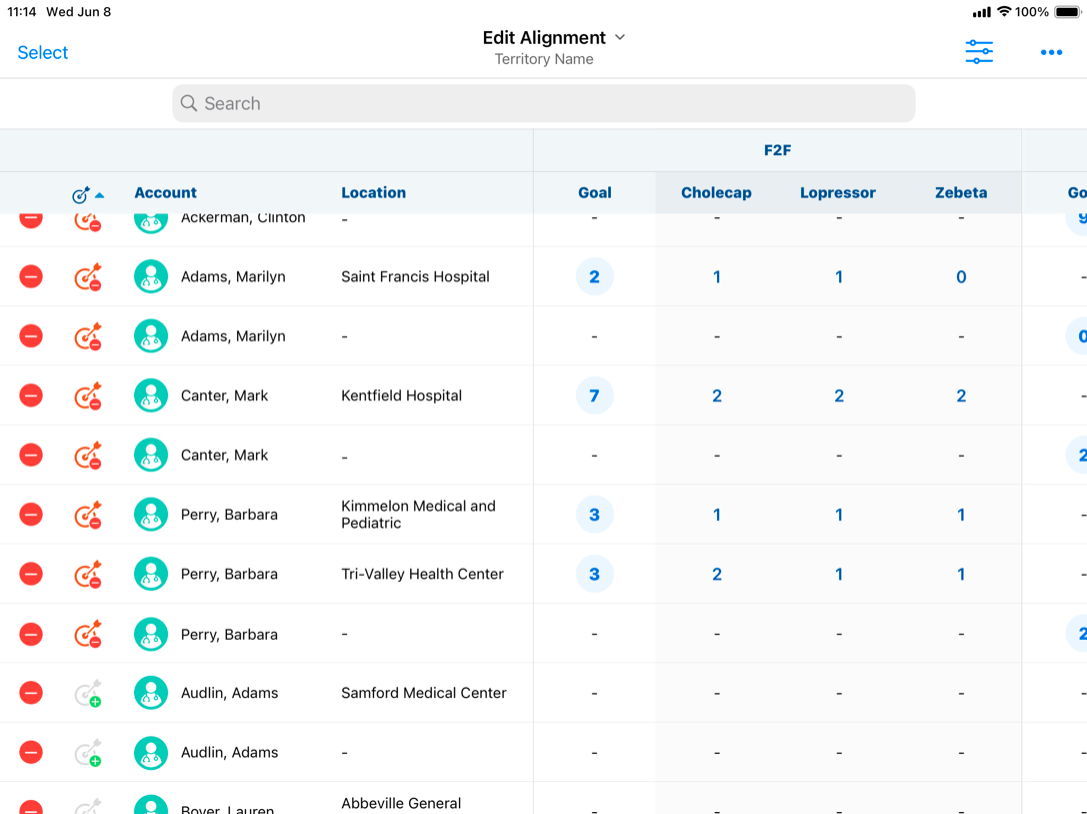Open account avatar for Perry, Barbara Tri-Valley
The image size is (1087, 814).
151,574
